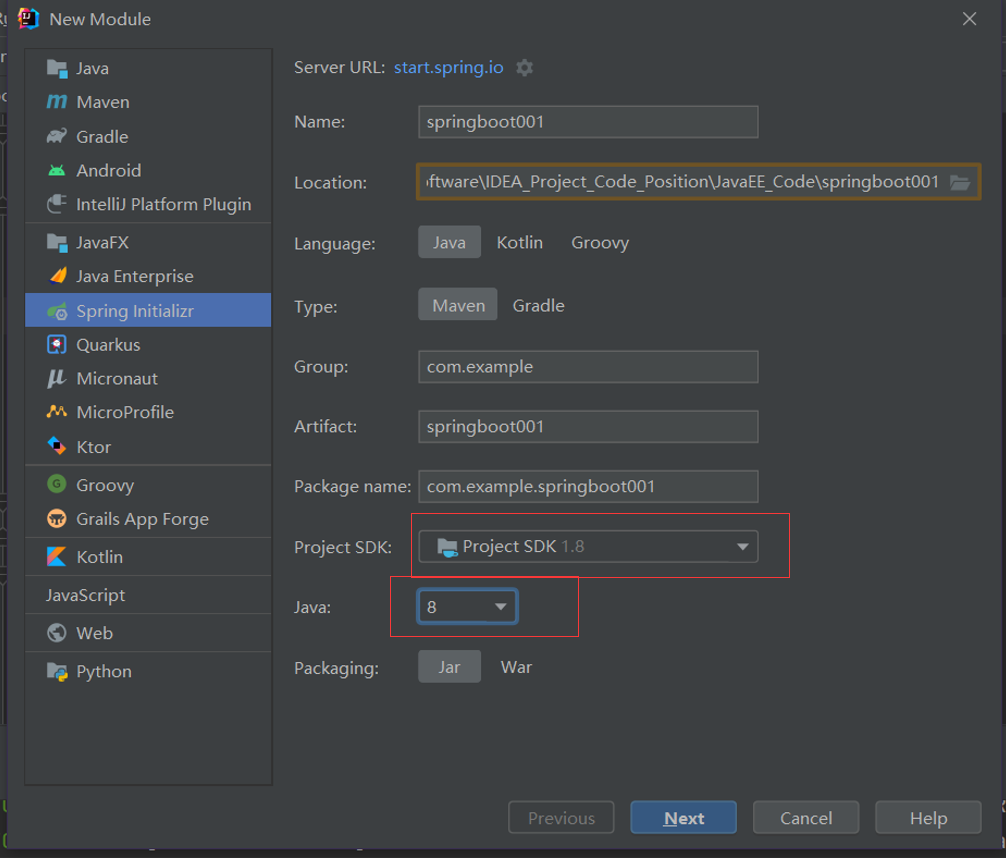
Task: Close the New Module dialog
Action: point(969,19)
